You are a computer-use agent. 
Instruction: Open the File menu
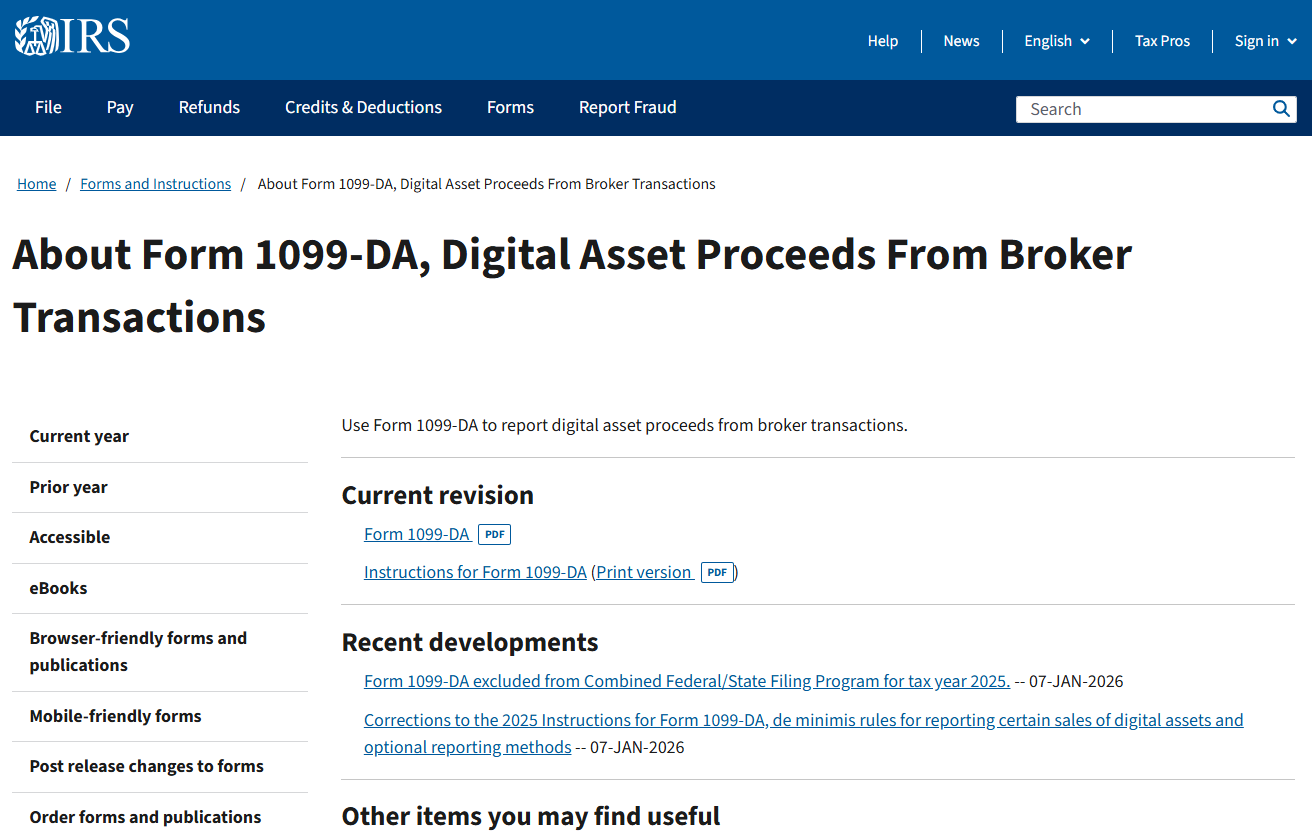coord(48,107)
